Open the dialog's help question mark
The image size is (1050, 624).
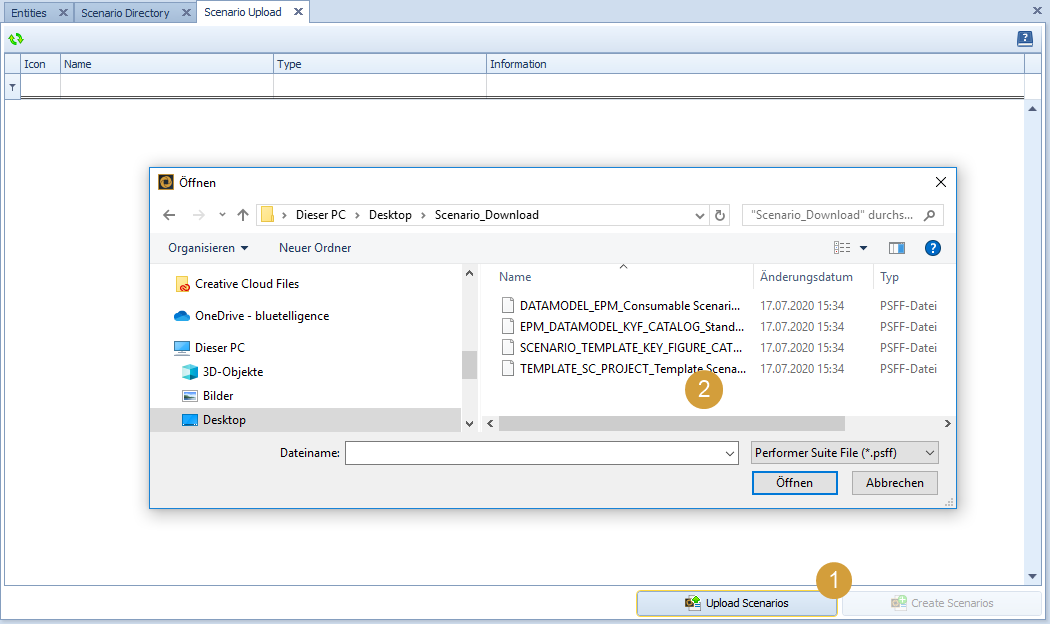pyautogui.click(x=932, y=247)
